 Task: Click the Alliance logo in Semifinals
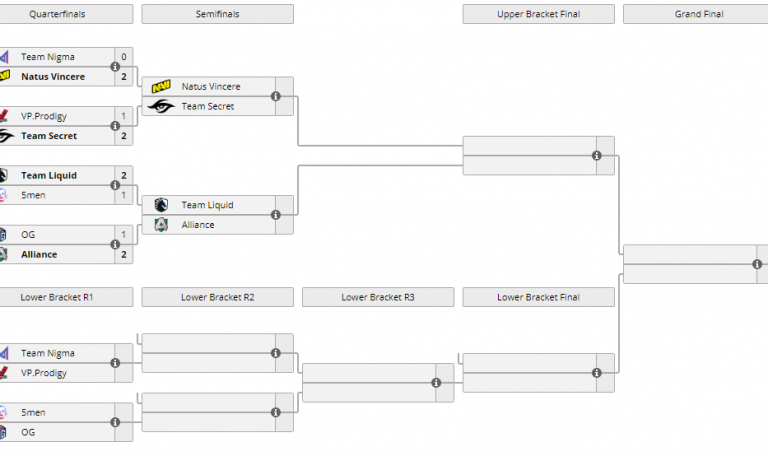161,225
